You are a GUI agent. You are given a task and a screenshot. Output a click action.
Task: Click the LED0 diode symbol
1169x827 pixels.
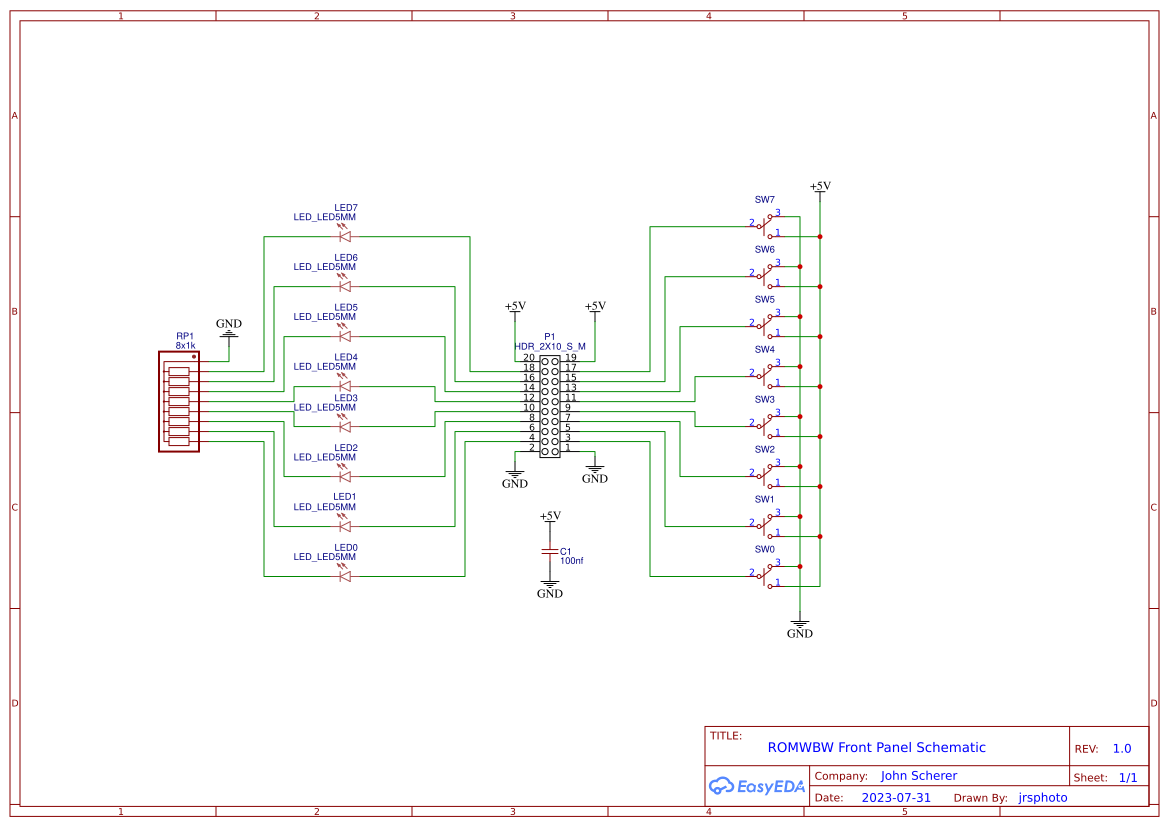pos(344,574)
